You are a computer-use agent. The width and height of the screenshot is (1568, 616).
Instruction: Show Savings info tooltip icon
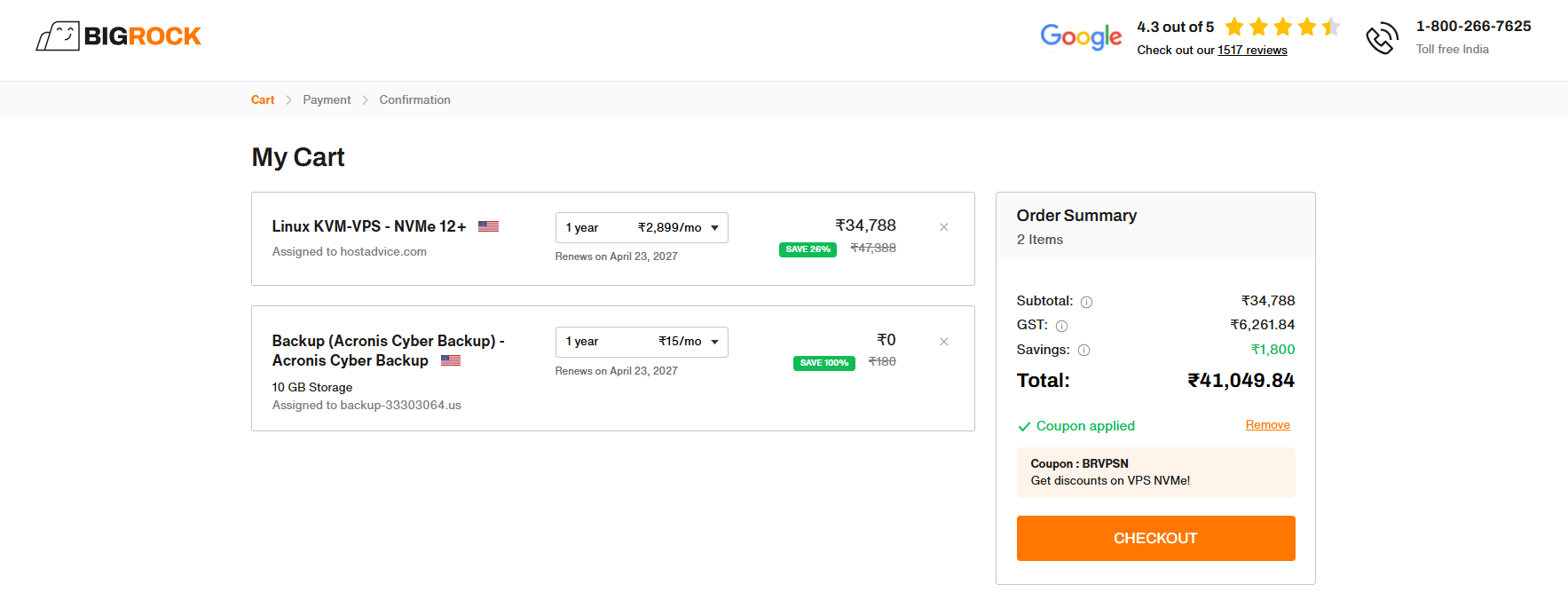(x=1083, y=351)
